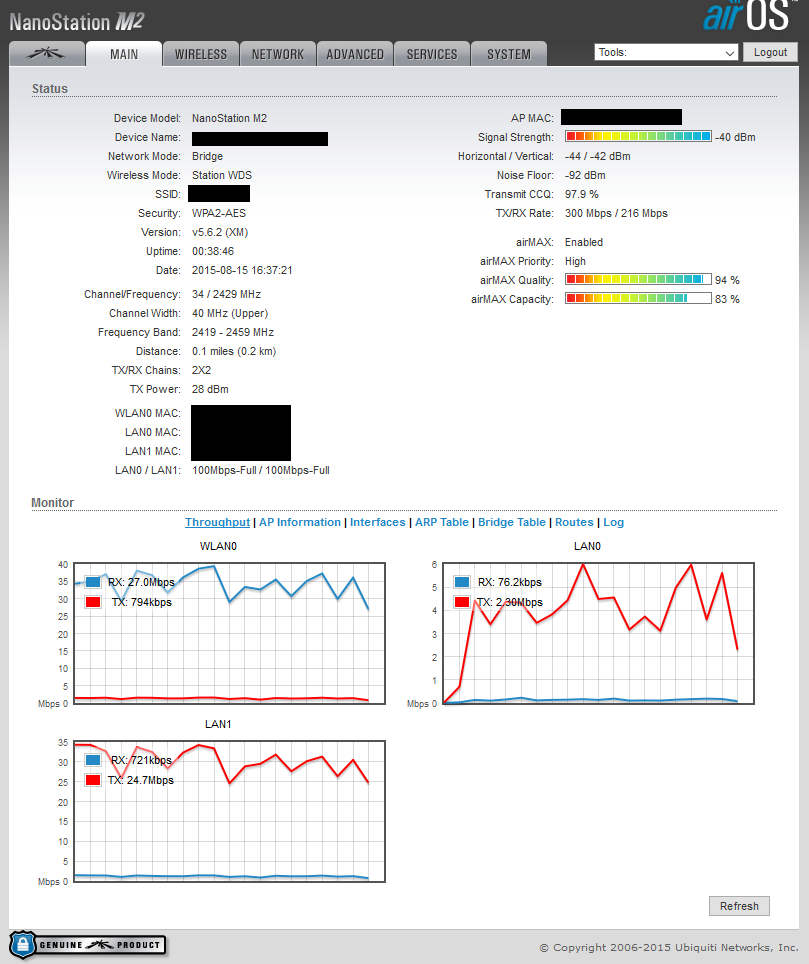Click red TX legend square in LAN0 chart

point(461,602)
